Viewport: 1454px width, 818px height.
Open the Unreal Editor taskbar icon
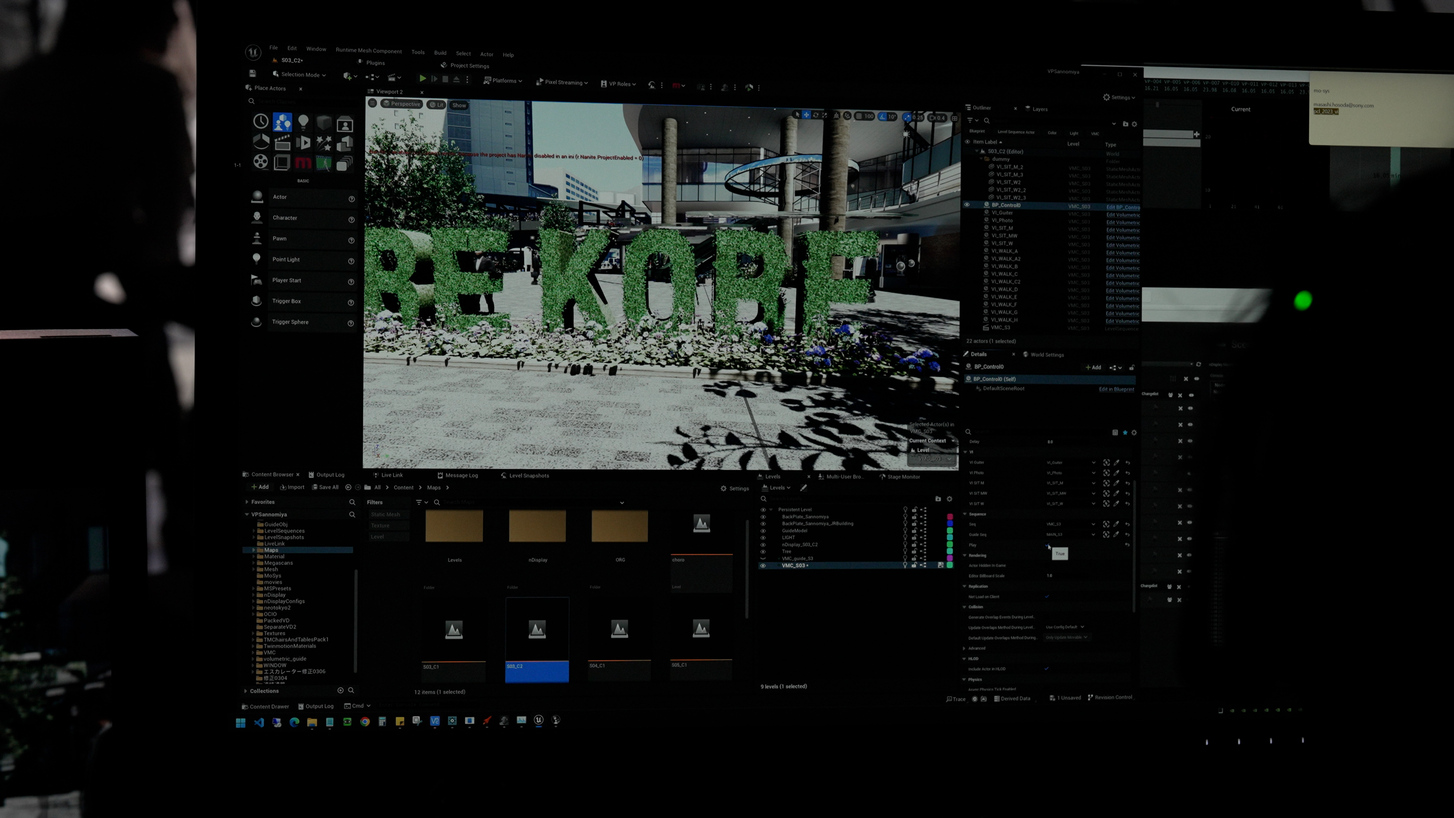click(539, 720)
